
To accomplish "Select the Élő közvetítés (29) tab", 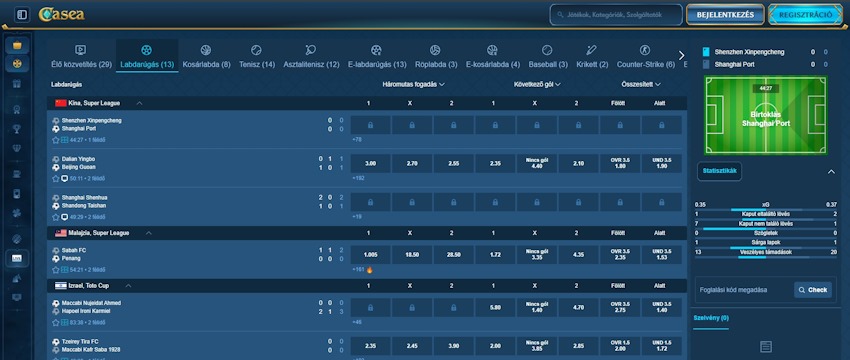I will (x=81, y=56).
